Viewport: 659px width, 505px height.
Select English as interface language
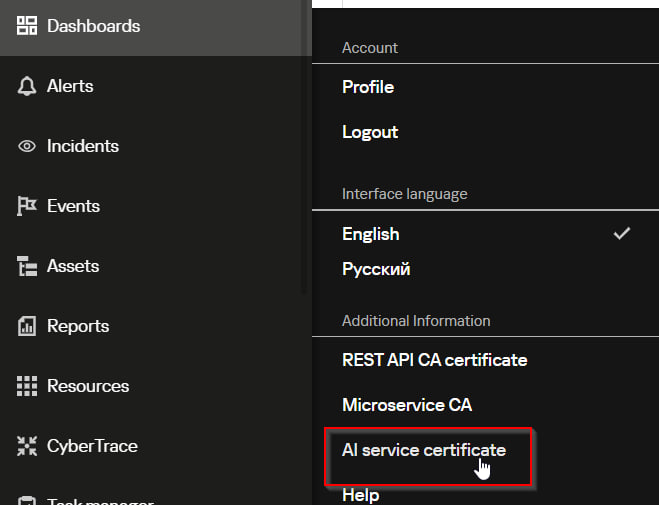click(371, 234)
